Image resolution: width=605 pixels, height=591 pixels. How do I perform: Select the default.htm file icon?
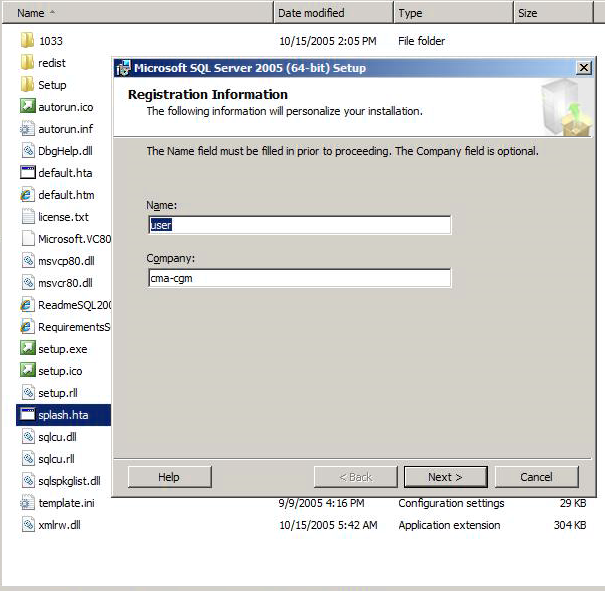point(28,195)
